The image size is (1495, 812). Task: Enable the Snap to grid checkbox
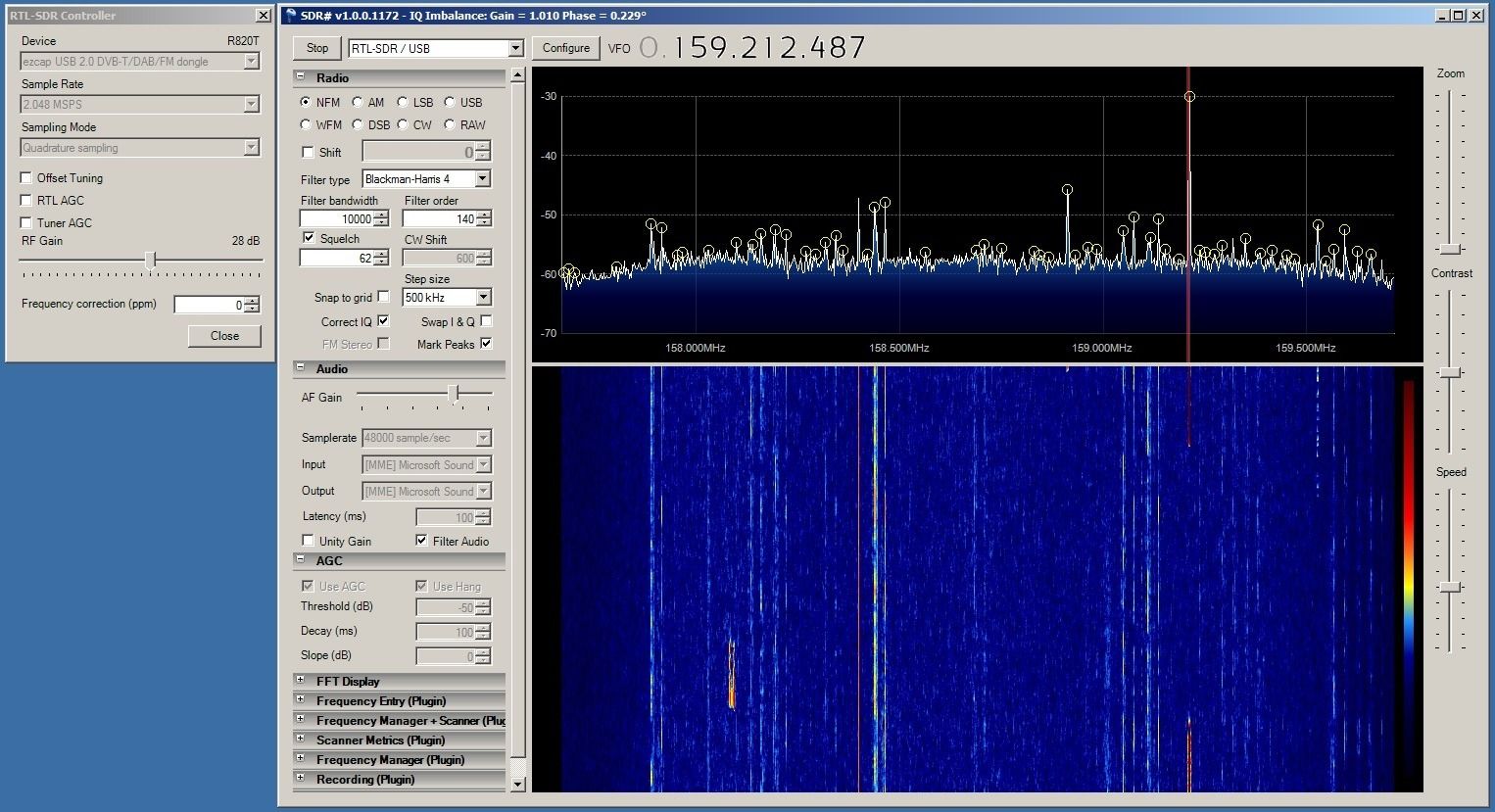point(383,297)
